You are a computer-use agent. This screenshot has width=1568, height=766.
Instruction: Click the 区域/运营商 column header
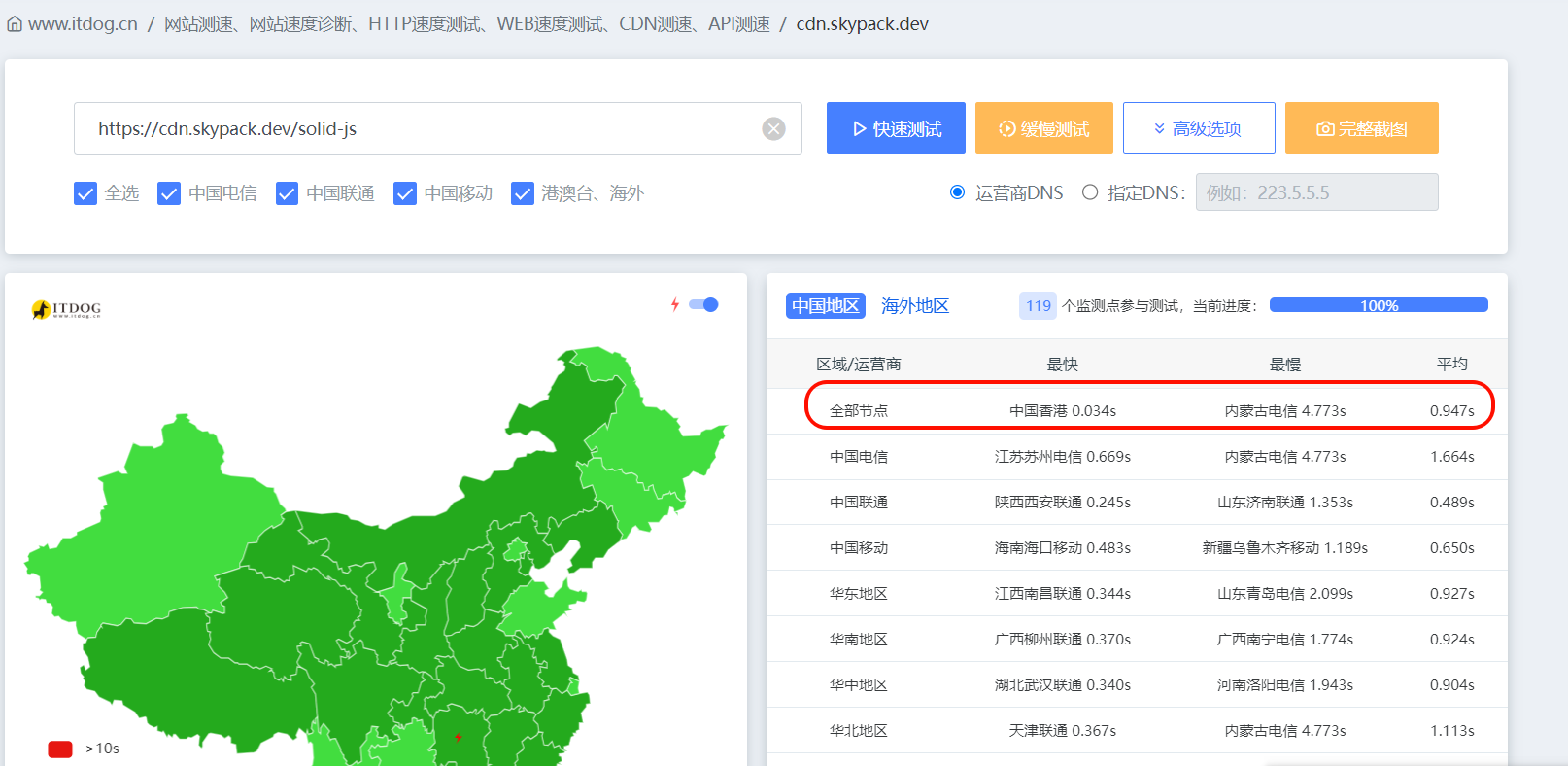[x=859, y=364]
